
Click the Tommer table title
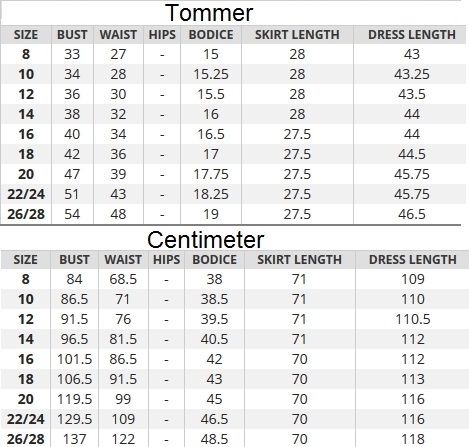[x=209, y=13]
